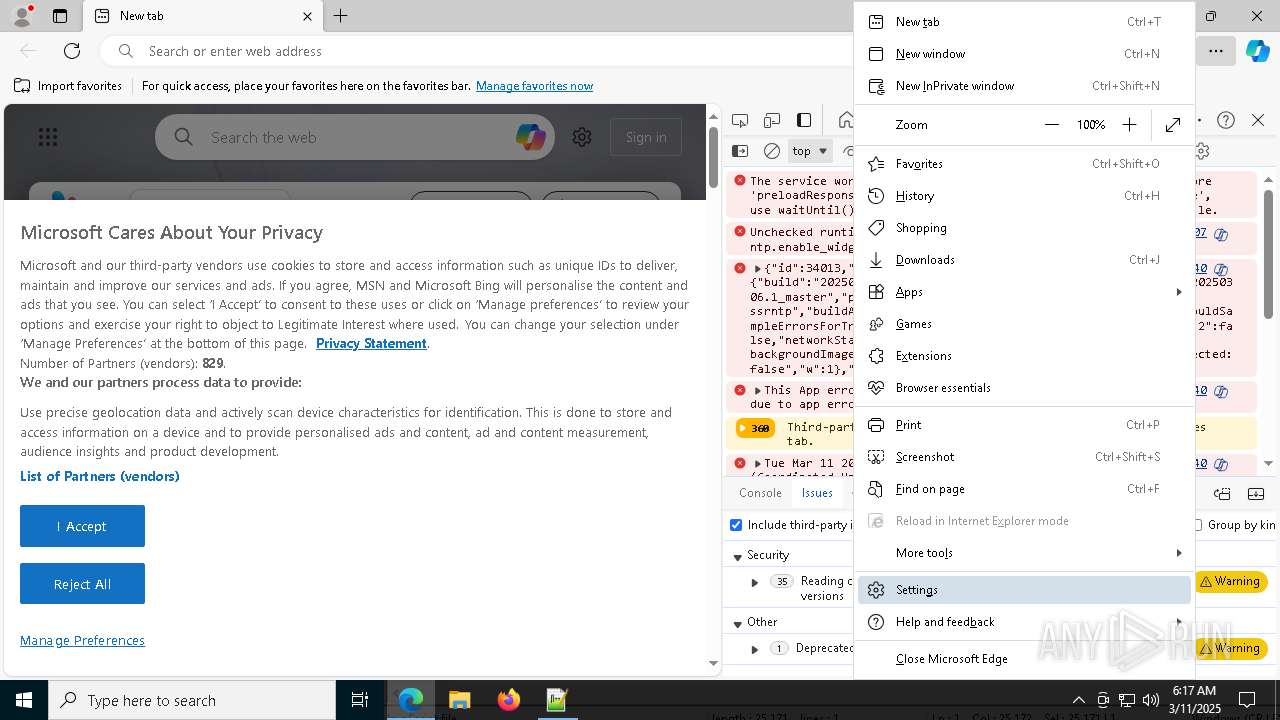Enter full screen via the zoom row arrow icon
Screen dimensions: 1280x720
tap(1173, 125)
